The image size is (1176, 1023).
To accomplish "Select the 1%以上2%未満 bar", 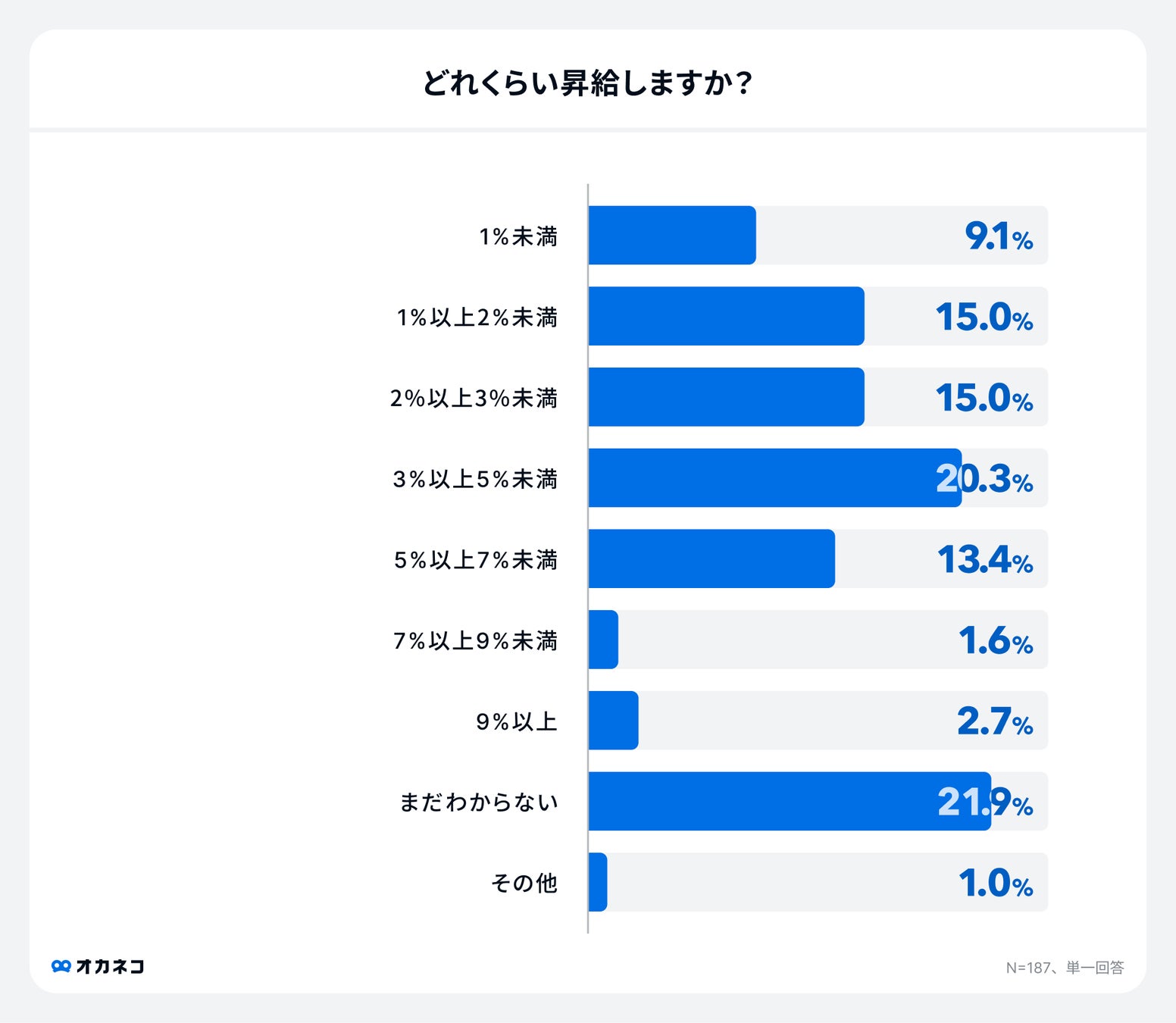I will point(726,316).
